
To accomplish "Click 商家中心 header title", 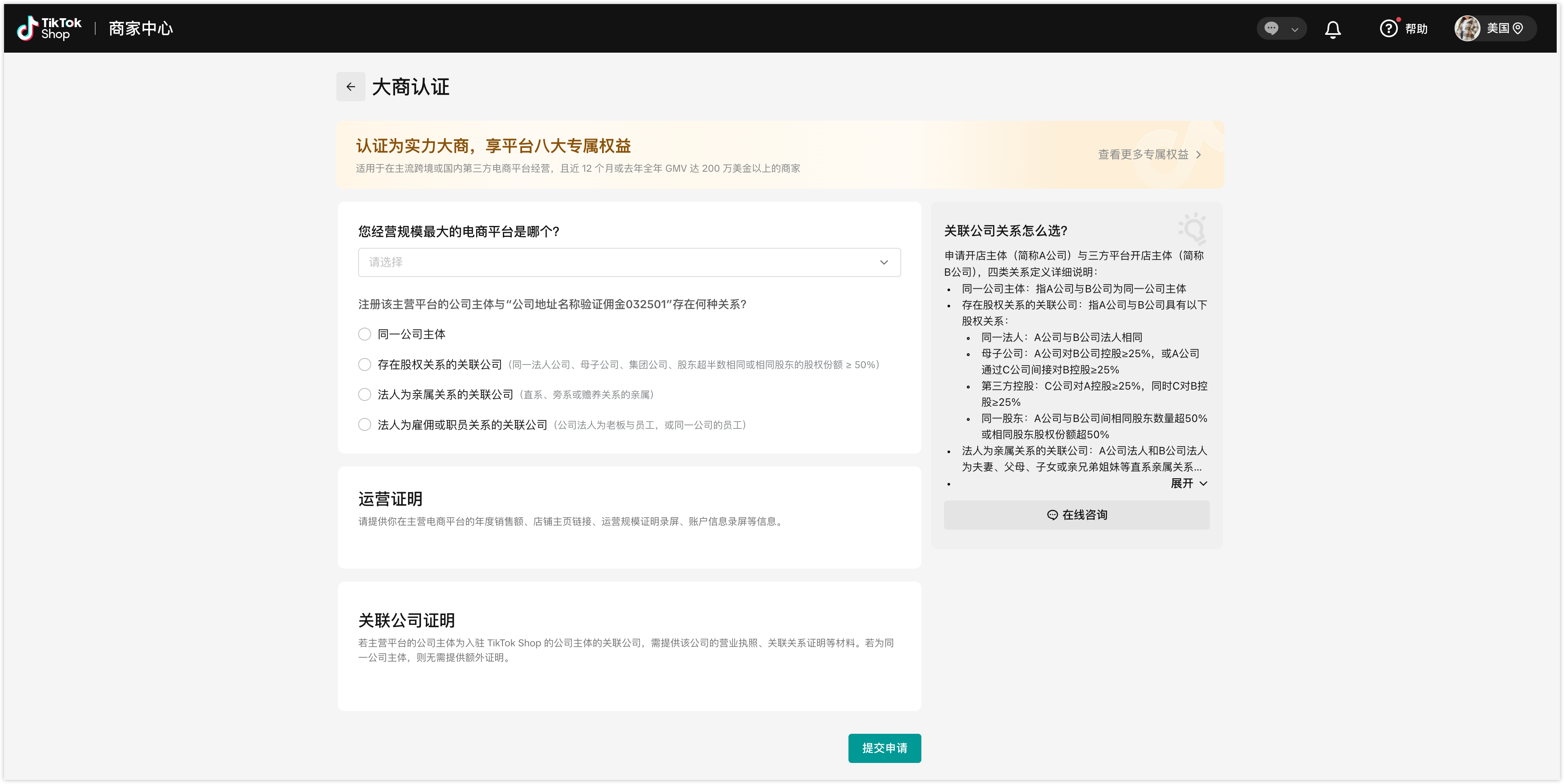I will coord(141,28).
